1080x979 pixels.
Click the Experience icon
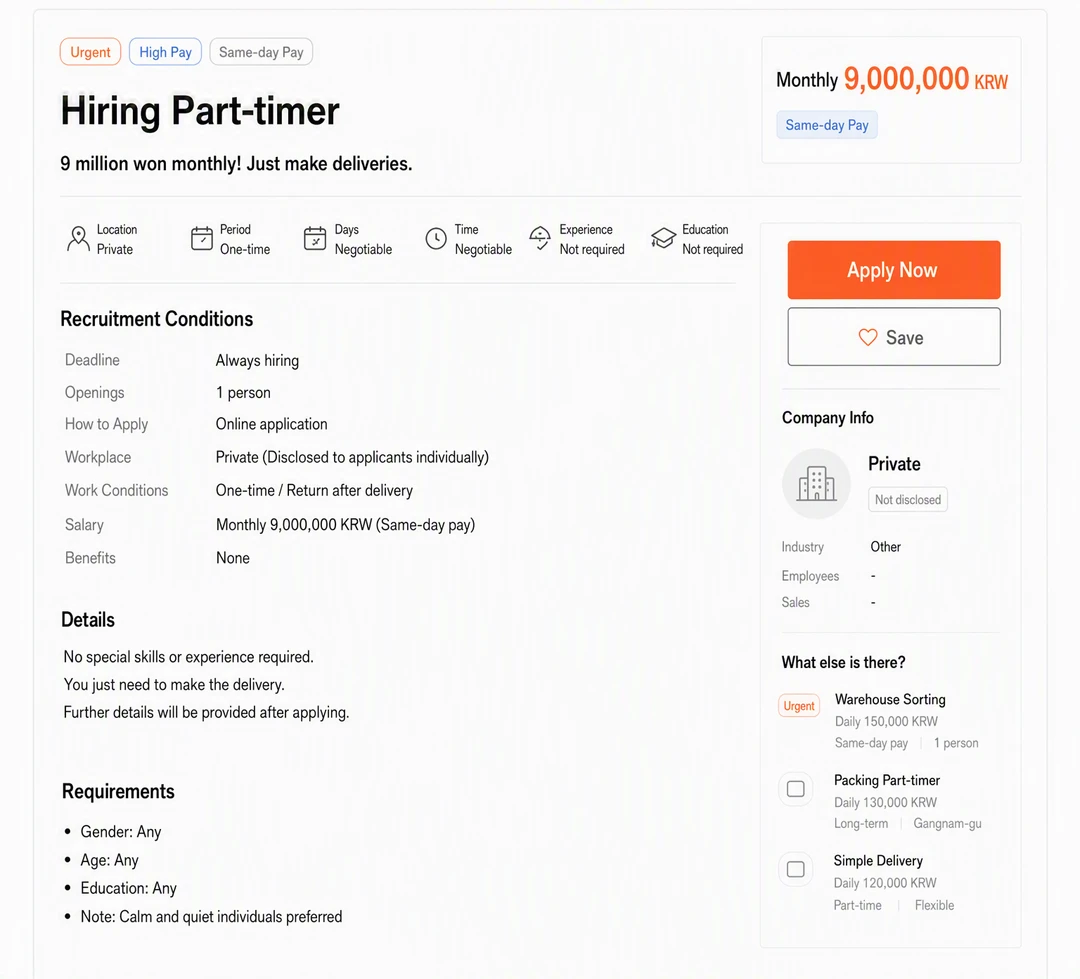click(x=540, y=238)
